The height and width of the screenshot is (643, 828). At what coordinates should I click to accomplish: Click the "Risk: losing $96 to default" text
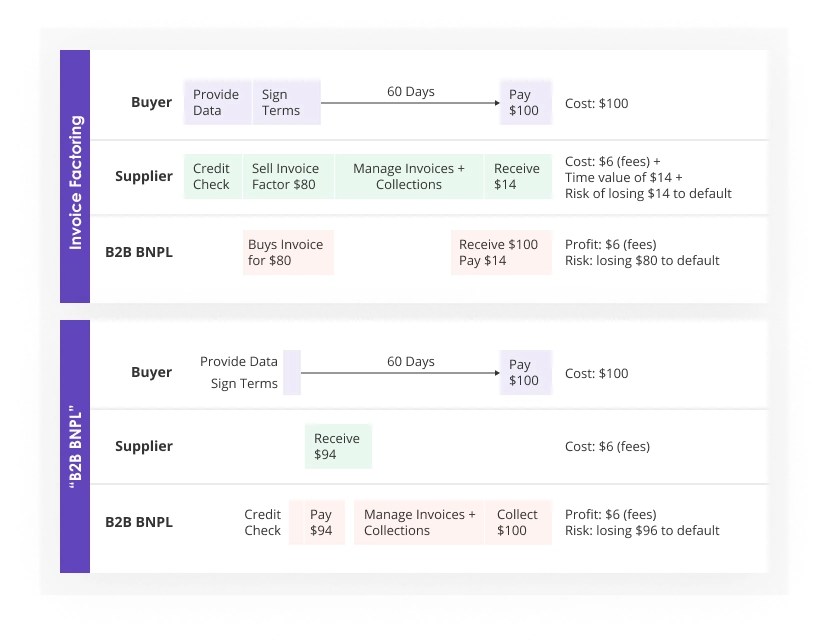click(642, 531)
